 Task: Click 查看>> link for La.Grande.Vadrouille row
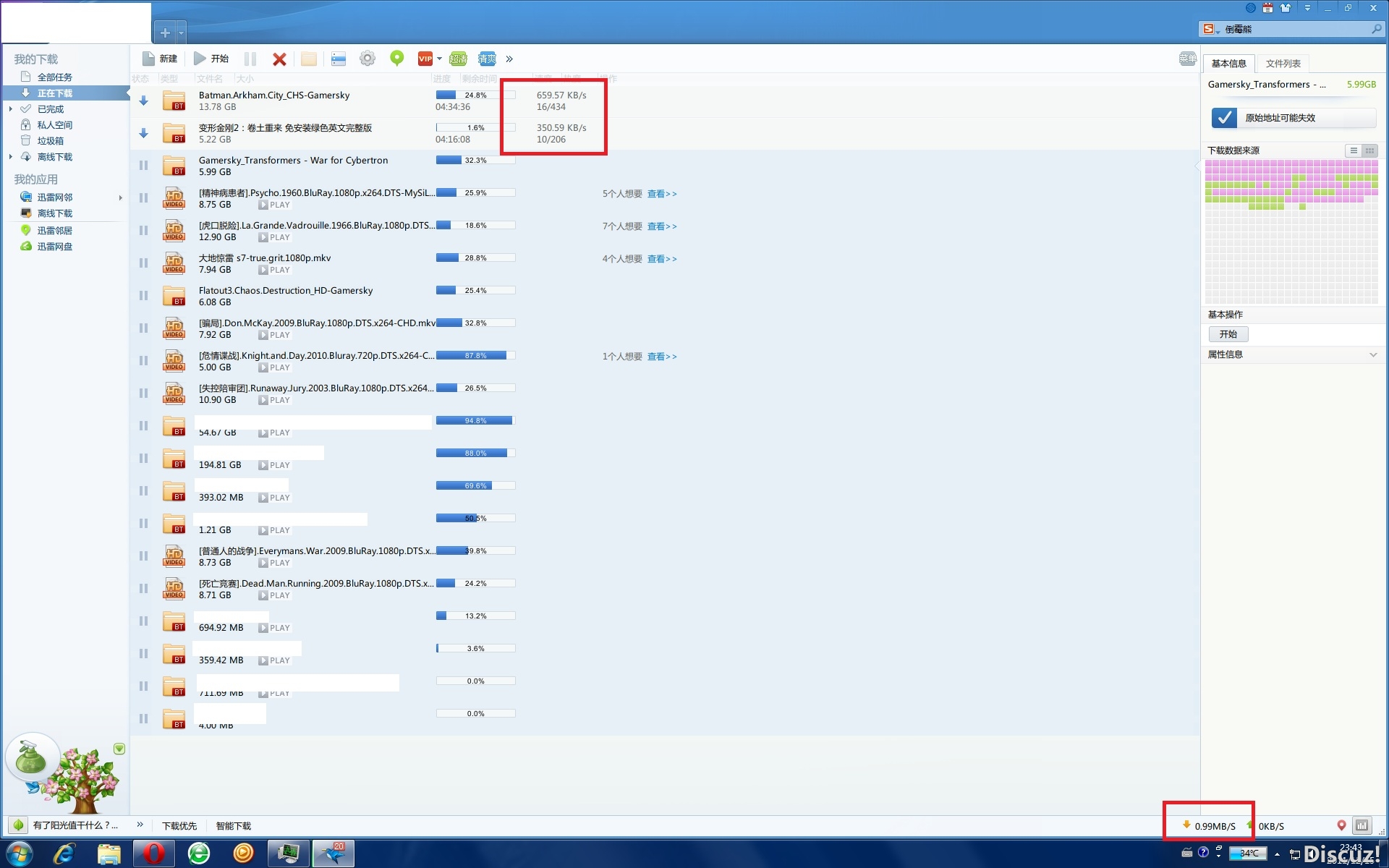click(x=662, y=226)
